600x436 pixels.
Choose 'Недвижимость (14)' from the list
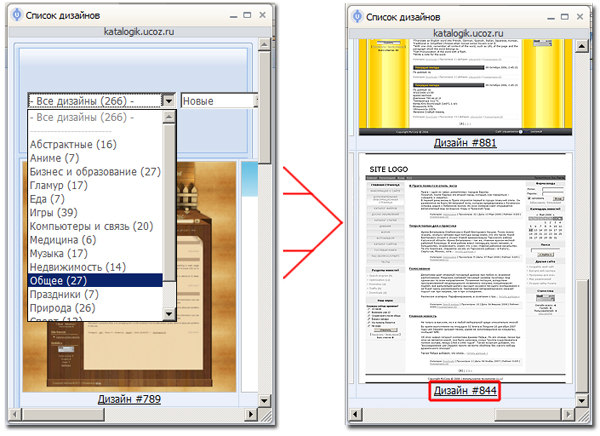[x=92, y=267]
